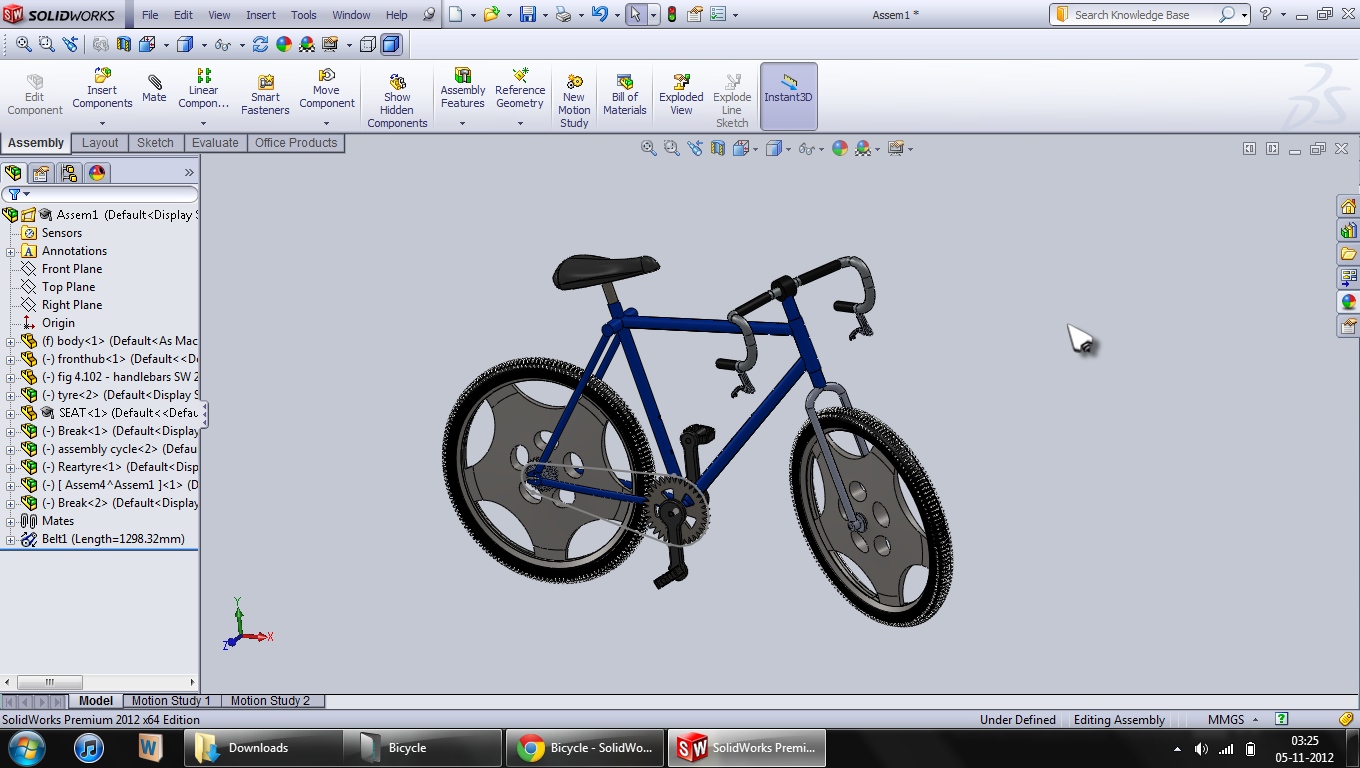
Task: Select the Move Component tool
Action: [327, 89]
